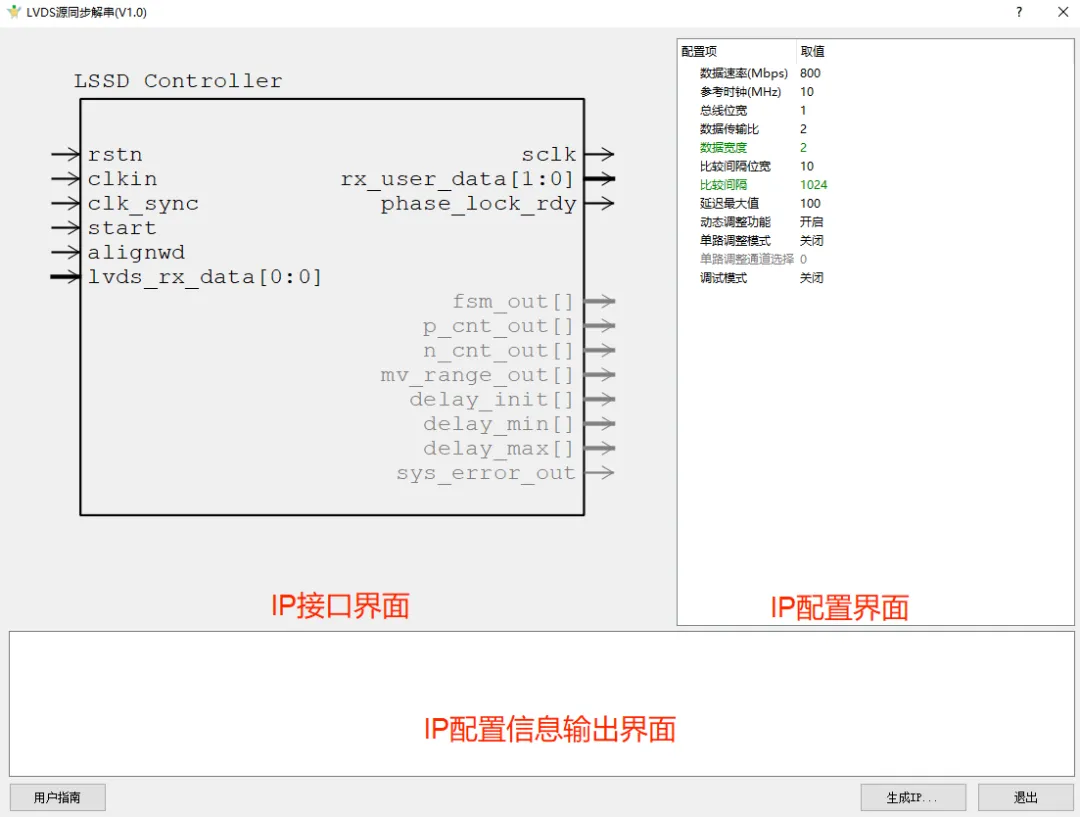1080x817 pixels.
Task: Click the 总线位宽 value cell
Action: (803, 111)
